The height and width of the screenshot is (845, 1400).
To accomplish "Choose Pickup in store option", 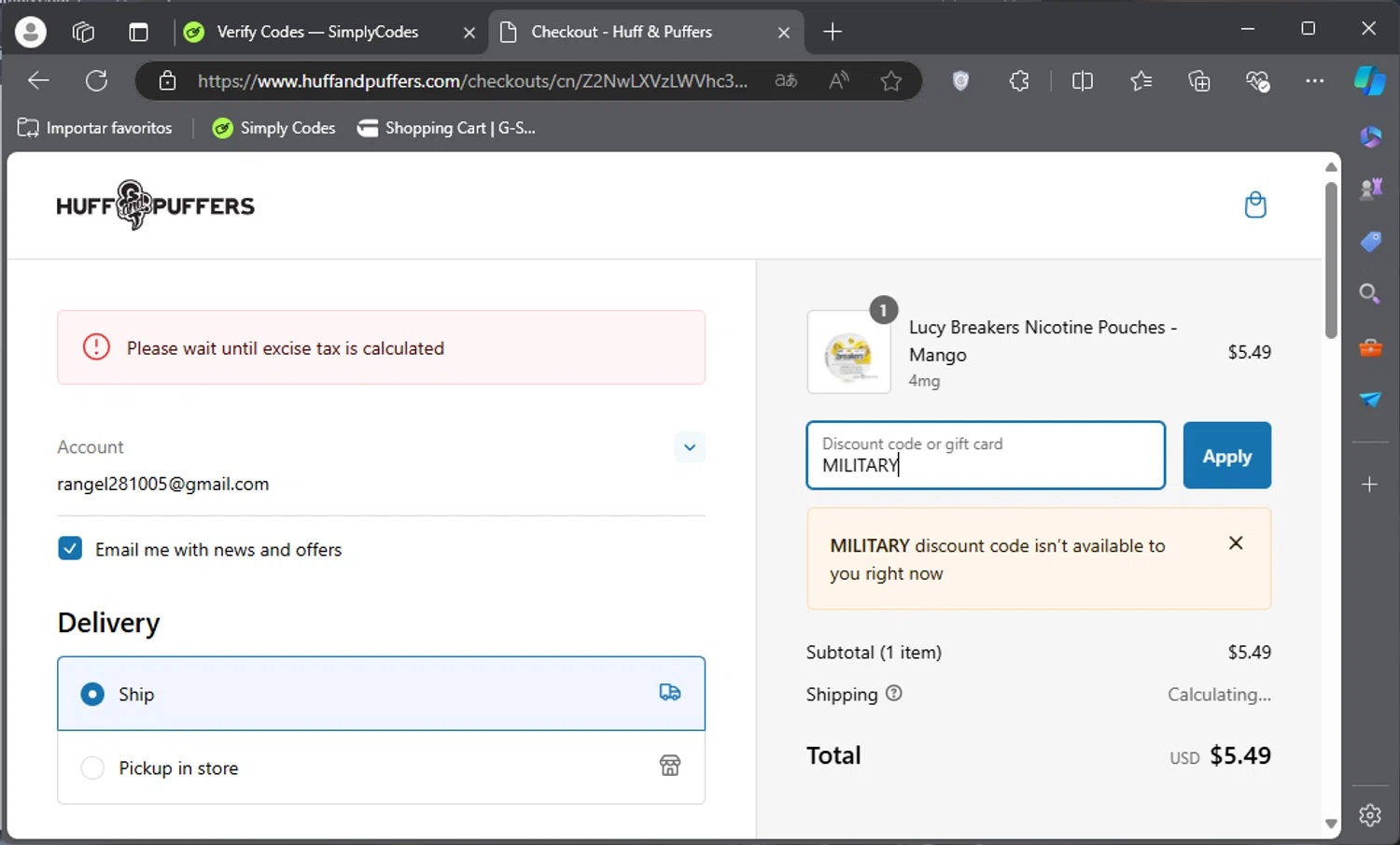I will pyautogui.click(x=92, y=768).
